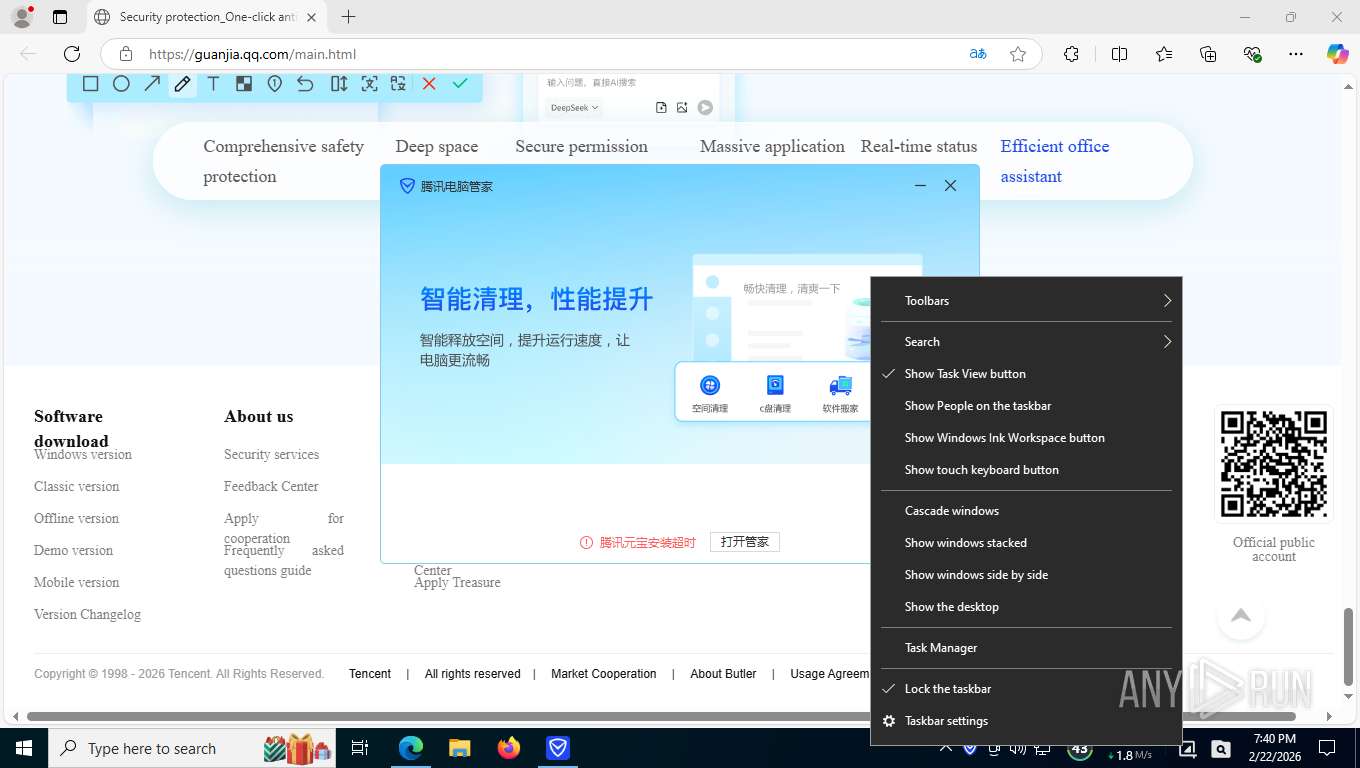Click the C盘清理 icon in installer
This screenshot has width=1360, height=768.
[775, 386]
